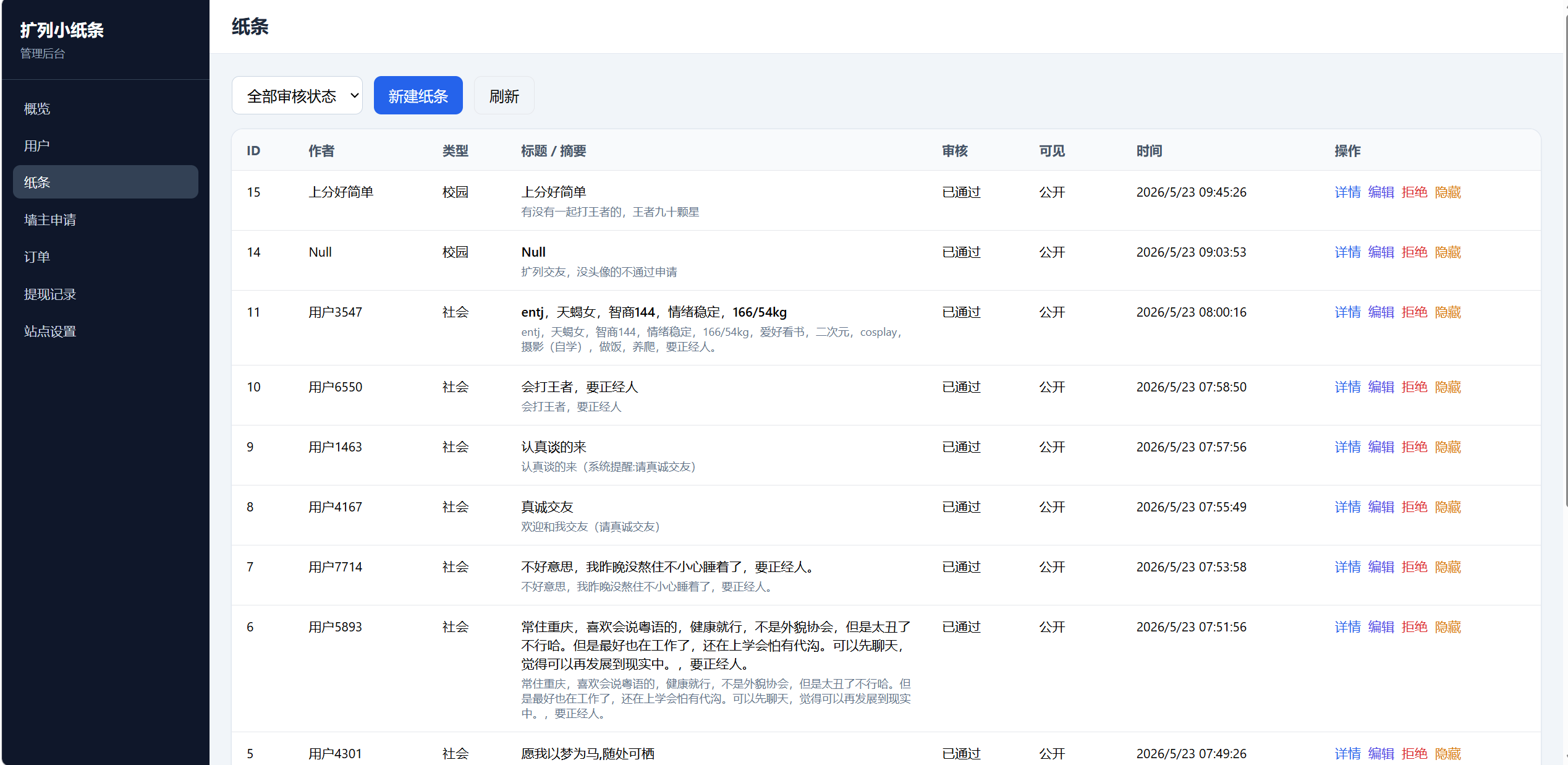Click the page vertical scrollbar
Viewport: 1568px width, 765px height.
[1566, 260]
